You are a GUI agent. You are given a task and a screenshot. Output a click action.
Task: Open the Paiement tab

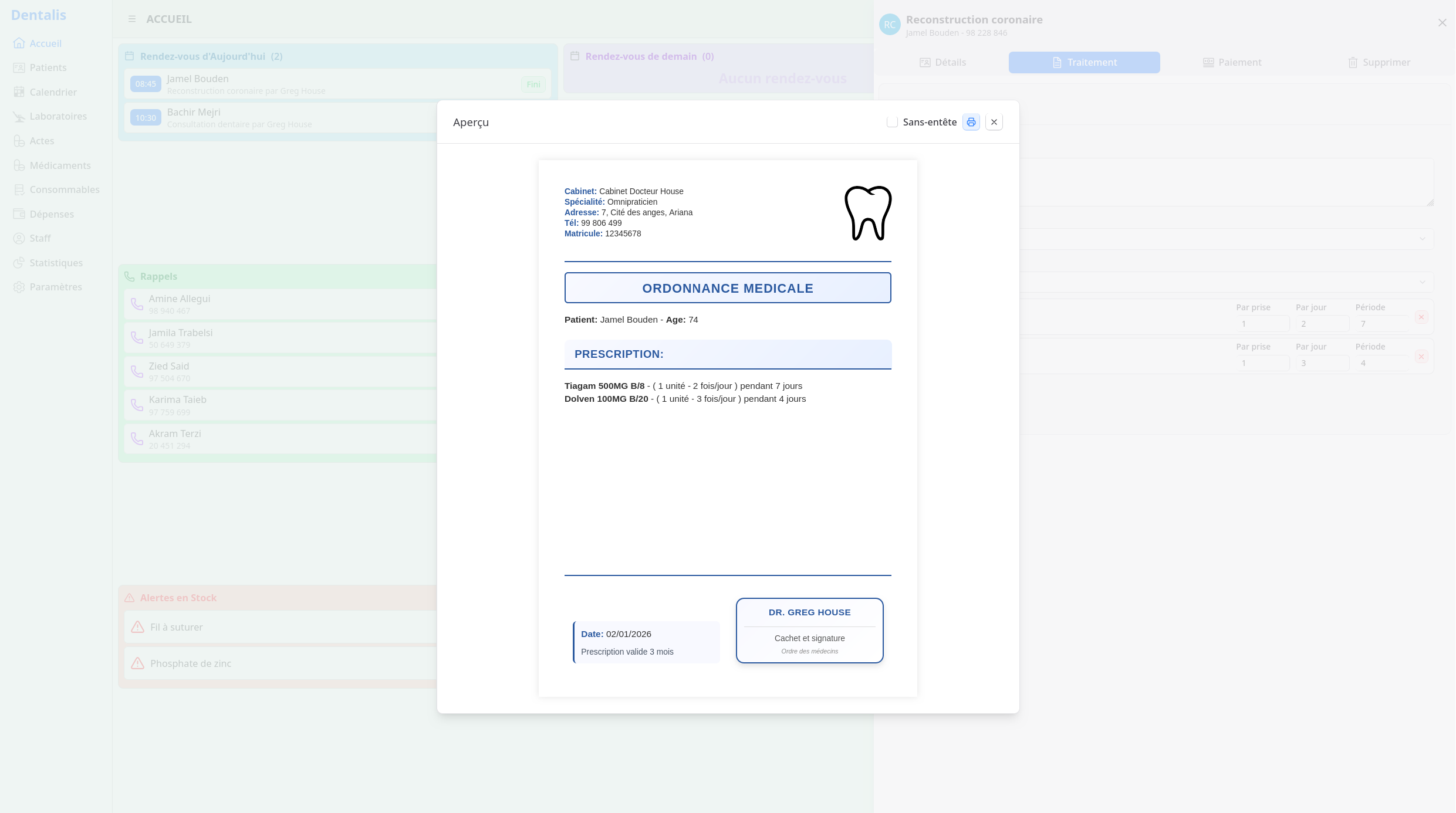click(x=1232, y=62)
